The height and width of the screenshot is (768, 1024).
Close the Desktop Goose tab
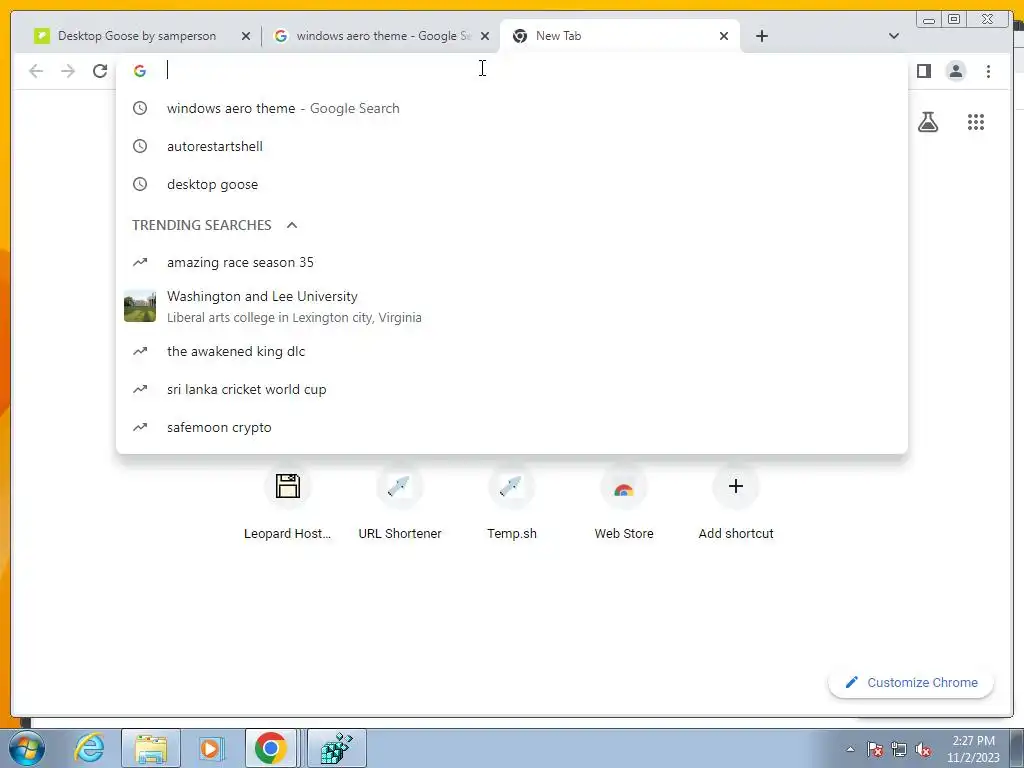click(246, 36)
